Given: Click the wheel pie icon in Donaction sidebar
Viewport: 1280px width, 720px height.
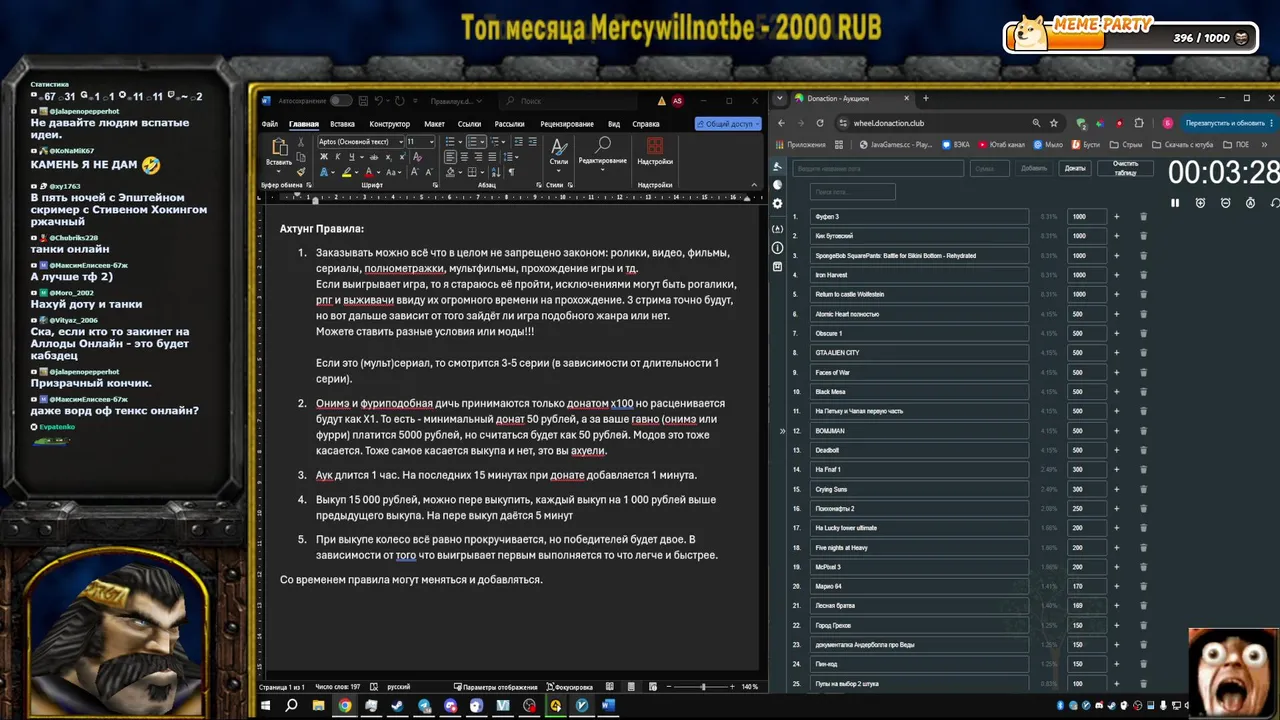Looking at the screenshot, I should point(777,185).
